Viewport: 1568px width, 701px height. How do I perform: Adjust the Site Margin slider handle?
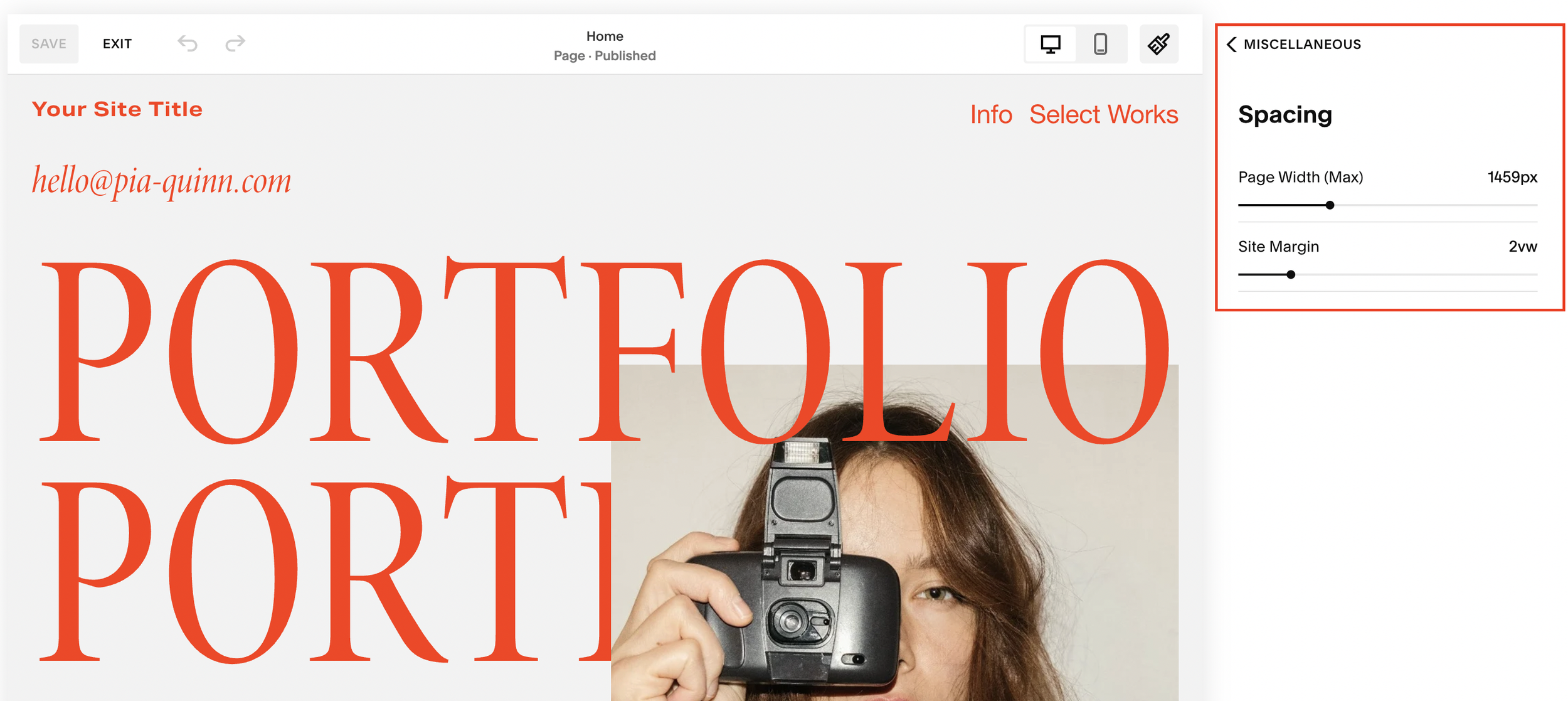point(1291,274)
